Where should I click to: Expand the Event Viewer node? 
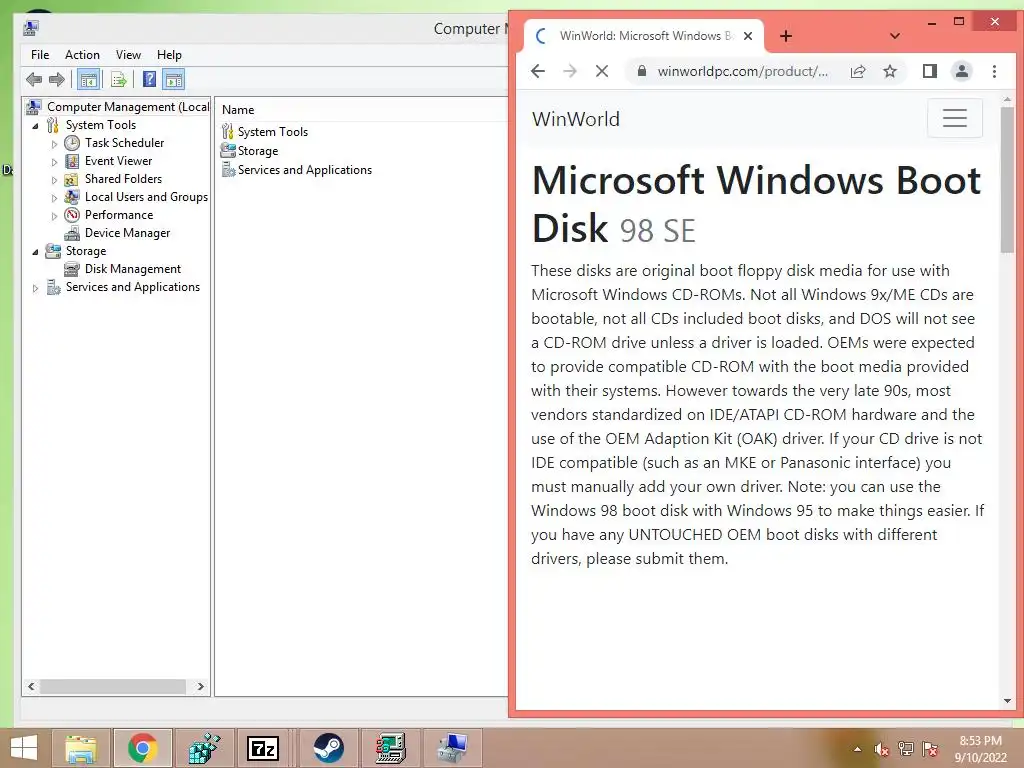coord(54,161)
